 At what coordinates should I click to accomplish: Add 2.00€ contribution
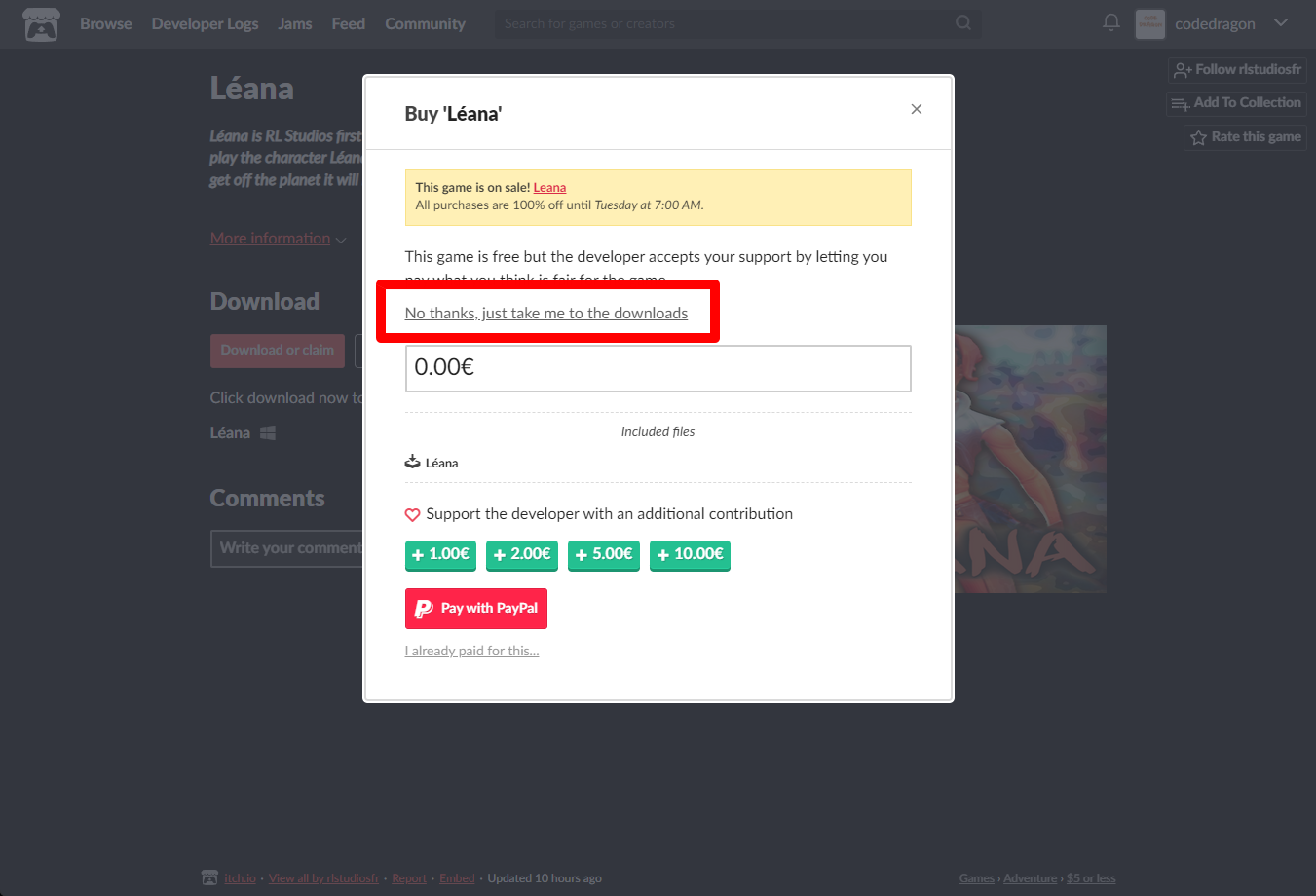tap(522, 555)
